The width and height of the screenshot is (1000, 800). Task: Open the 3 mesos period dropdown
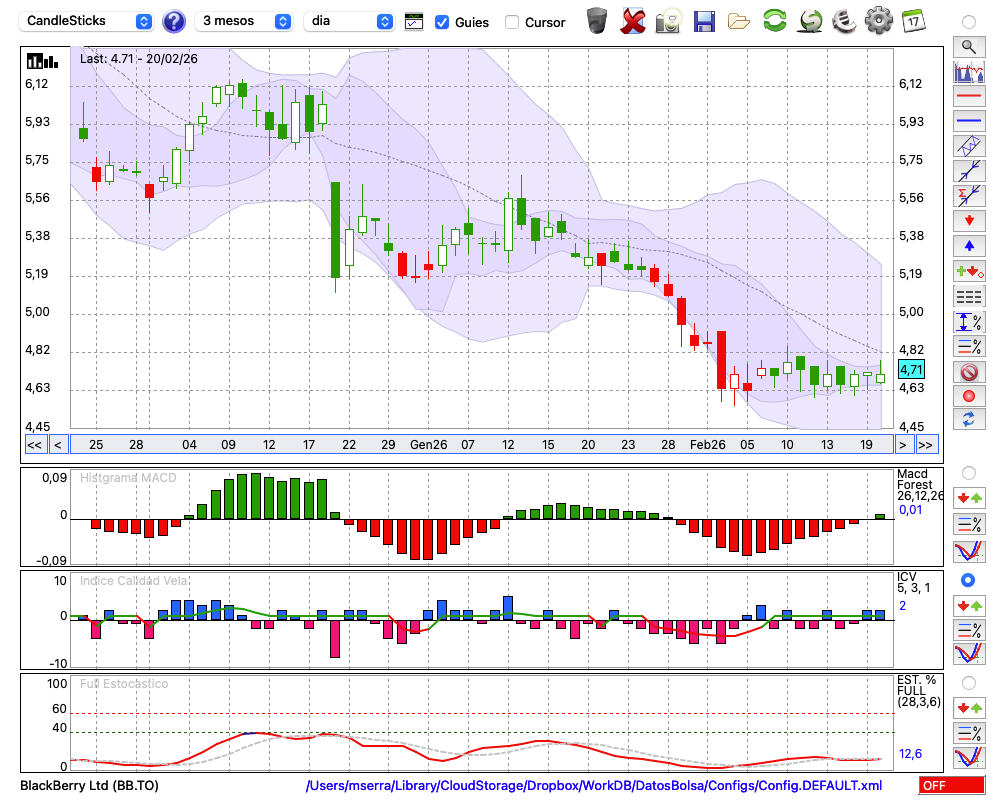pos(244,21)
